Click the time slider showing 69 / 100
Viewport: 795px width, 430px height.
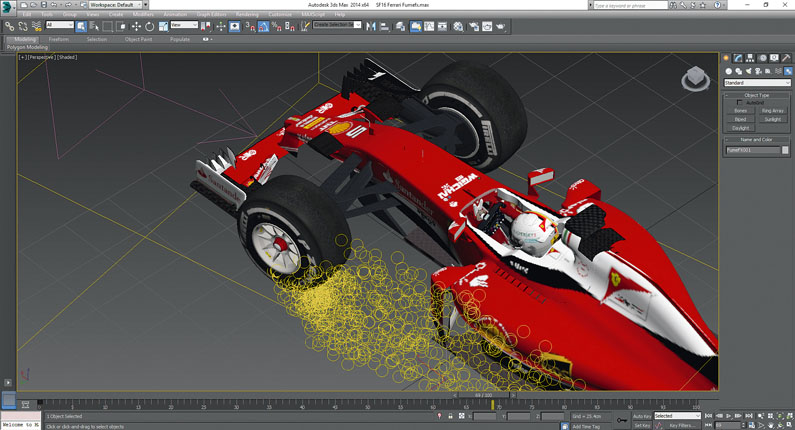tap(484, 395)
